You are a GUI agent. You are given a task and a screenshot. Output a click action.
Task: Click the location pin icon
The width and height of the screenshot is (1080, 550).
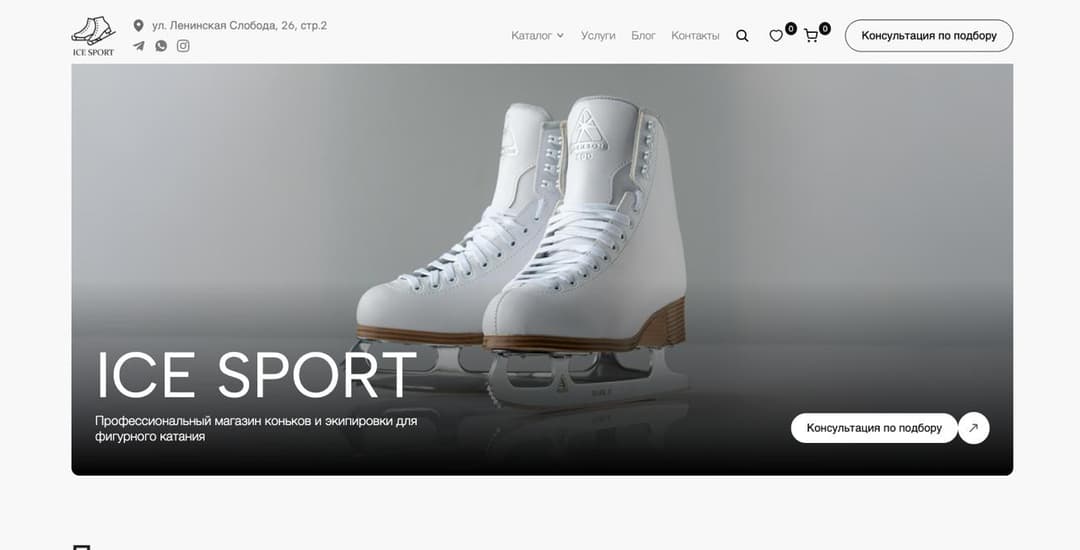point(138,25)
